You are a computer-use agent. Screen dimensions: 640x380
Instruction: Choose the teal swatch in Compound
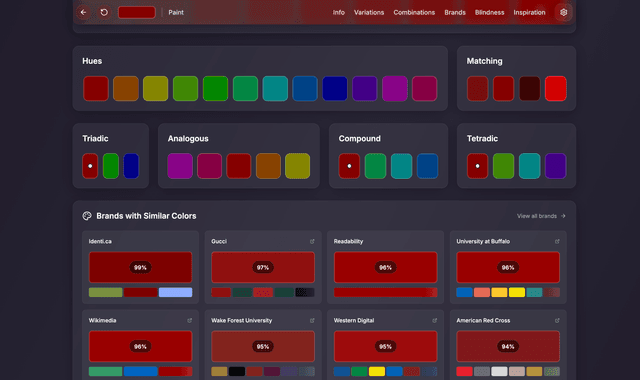(401, 166)
